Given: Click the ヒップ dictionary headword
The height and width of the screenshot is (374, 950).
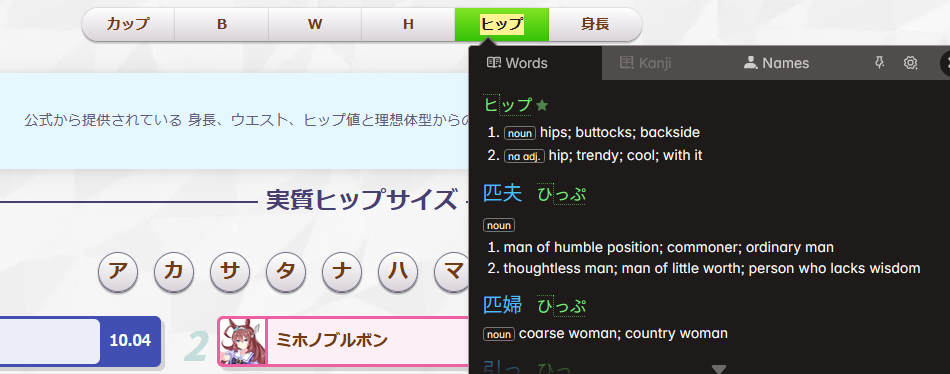Looking at the screenshot, I should pos(508,105).
